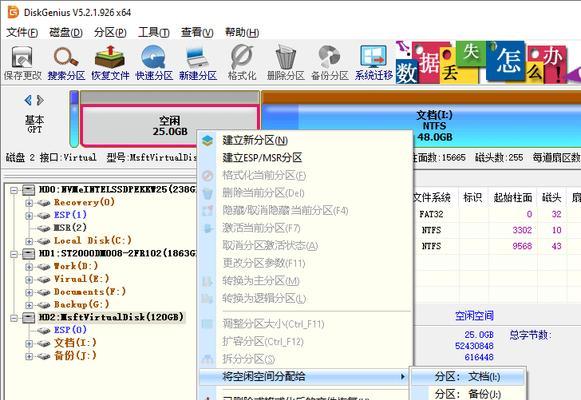Viewport: 581px width, 400px height.
Task: Open the 工具(T) menu
Action: 154,33
